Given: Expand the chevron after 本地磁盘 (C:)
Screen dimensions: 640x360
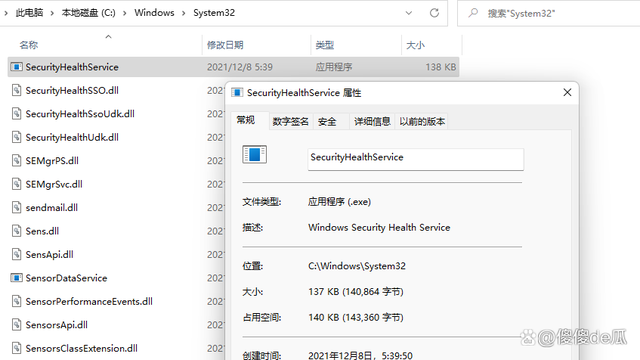Looking at the screenshot, I should point(124,13).
